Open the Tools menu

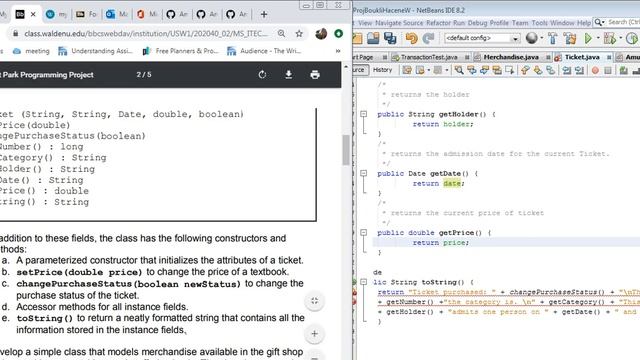[x=539, y=23]
